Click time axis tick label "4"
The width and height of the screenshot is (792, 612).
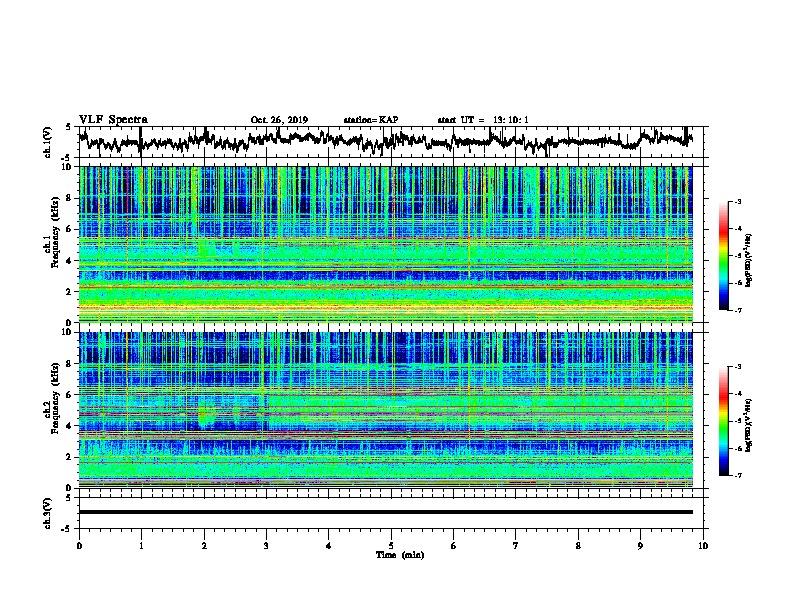(329, 546)
